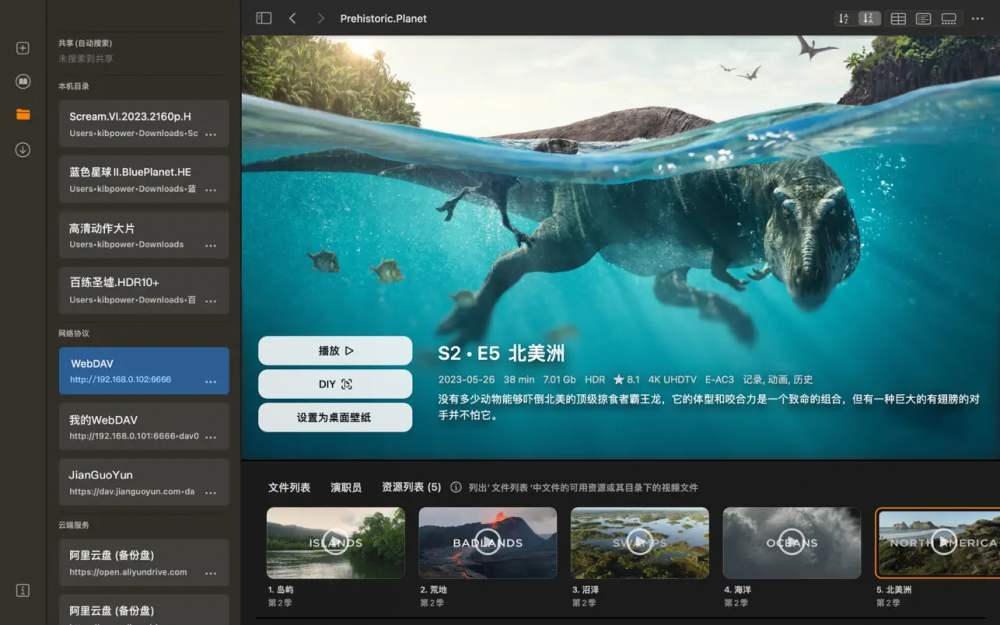Click the ★ 8.1 rating
This screenshot has width=1000, height=625.
click(x=626, y=379)
